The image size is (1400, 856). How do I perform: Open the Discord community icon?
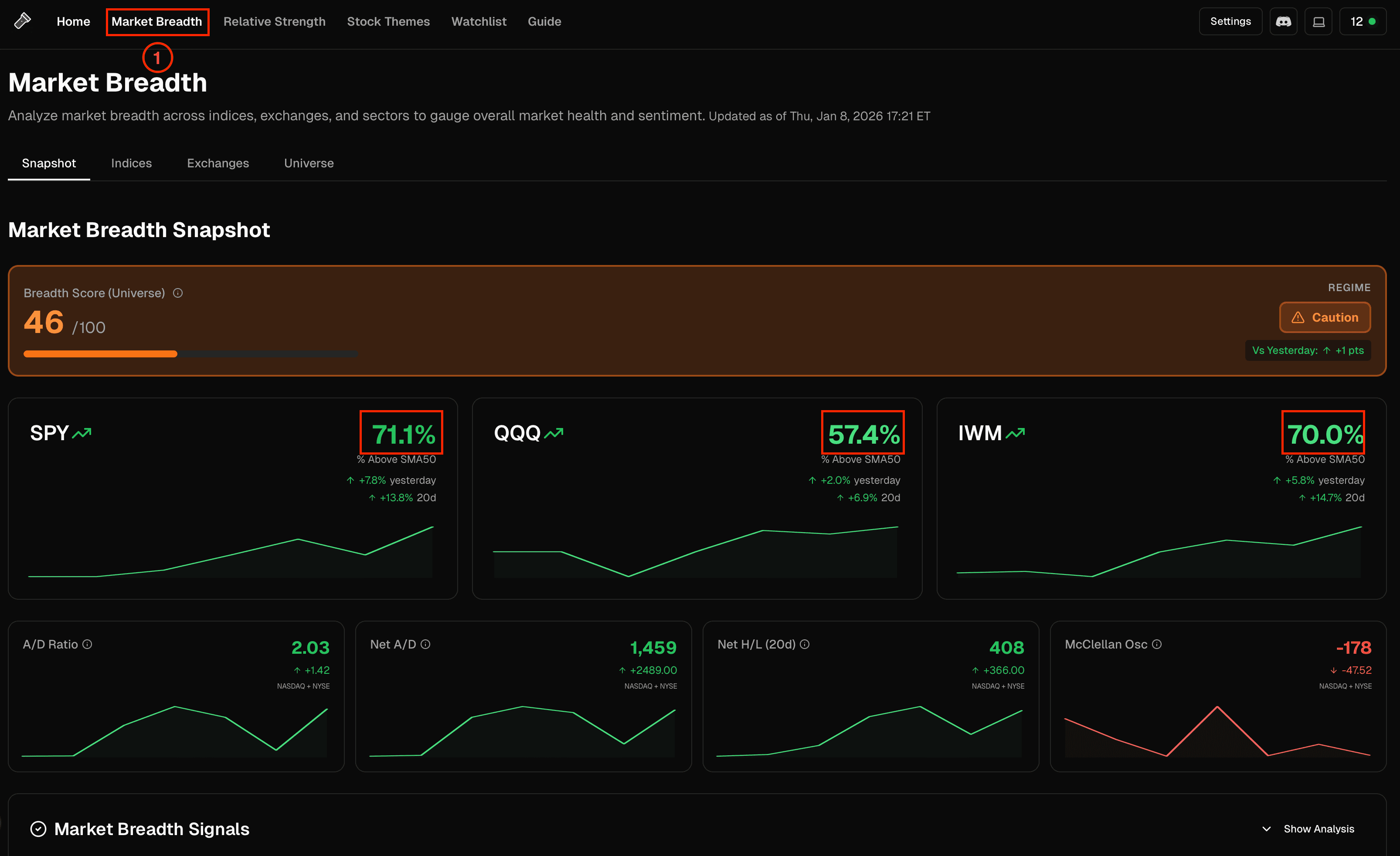1284,21
